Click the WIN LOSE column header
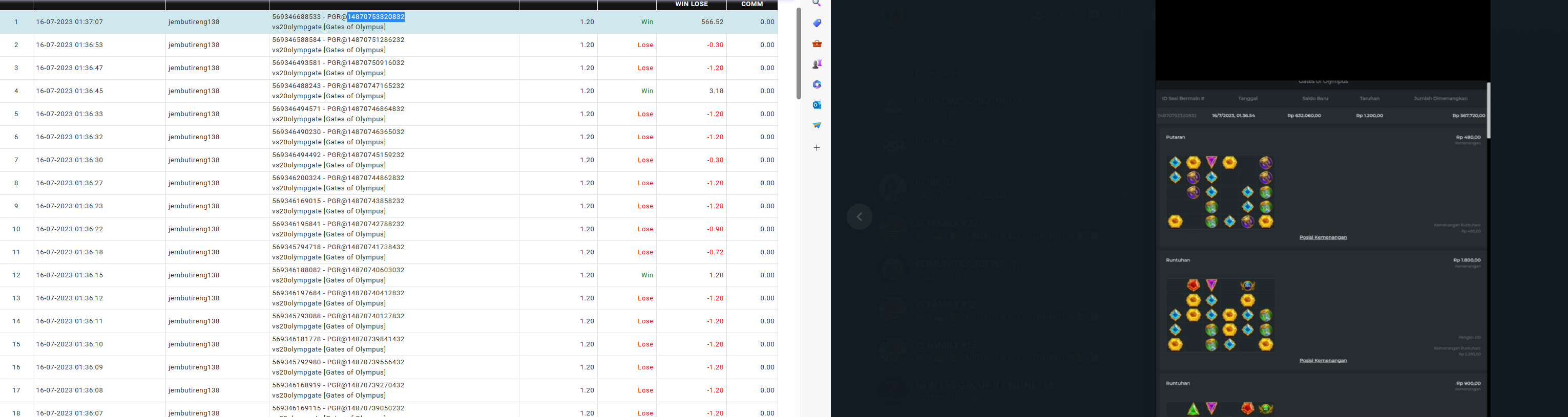Screen dimensions: 1568x417 pos(692,4)
